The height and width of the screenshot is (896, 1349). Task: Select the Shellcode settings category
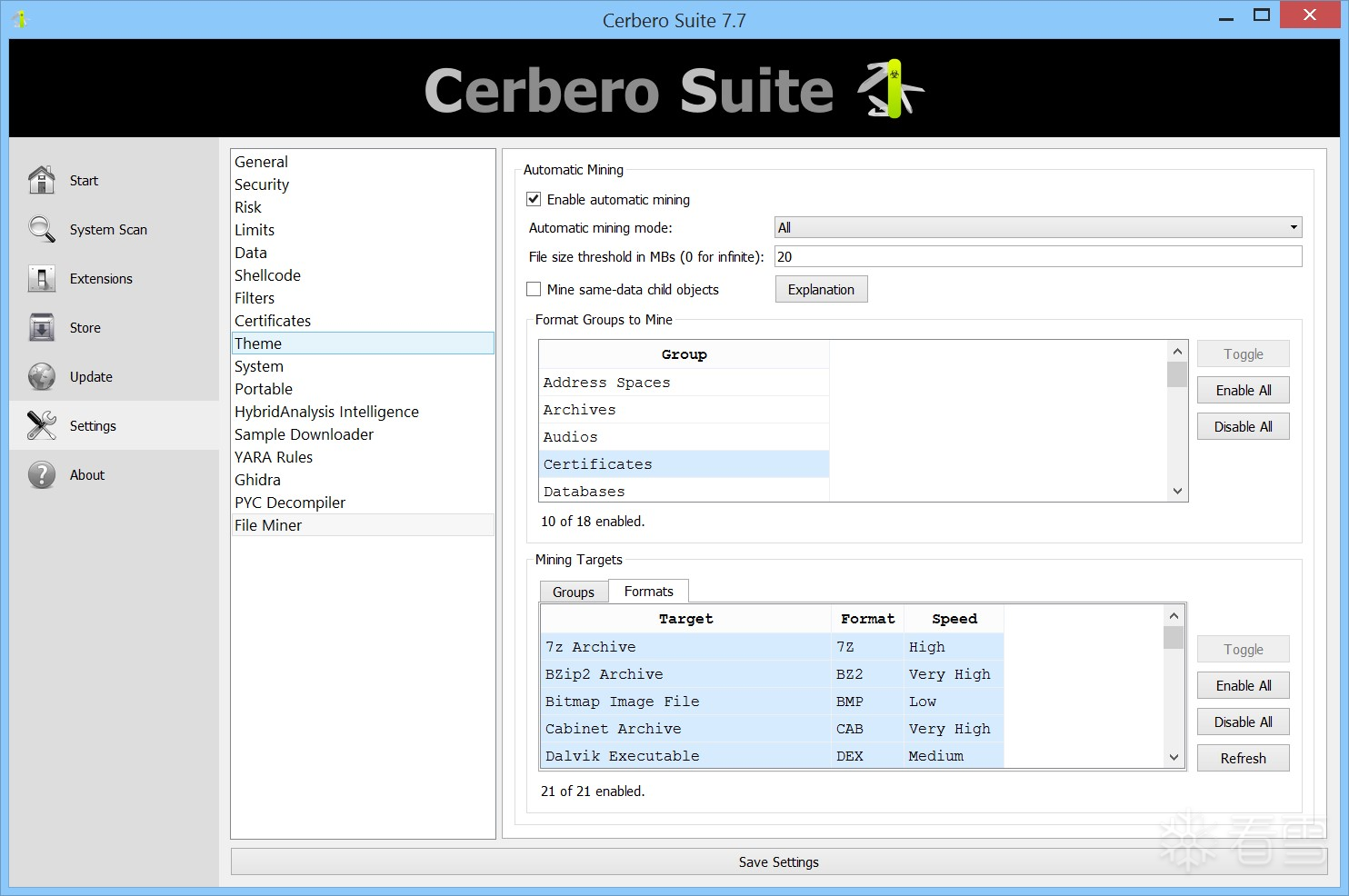[x=363, y=275]
